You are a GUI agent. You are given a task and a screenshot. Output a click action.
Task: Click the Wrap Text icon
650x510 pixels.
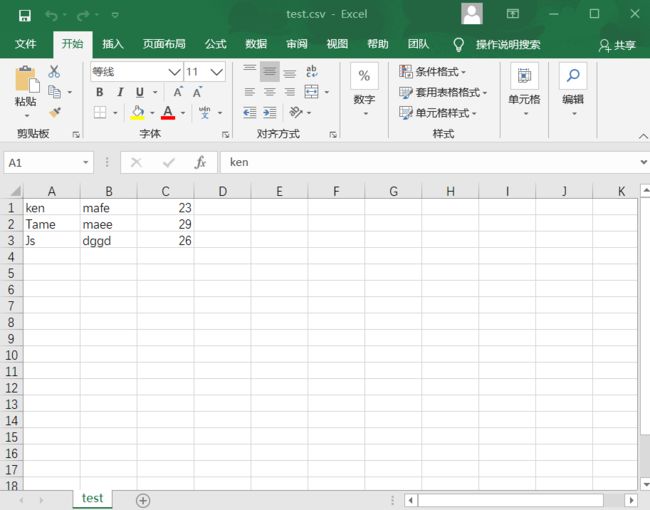pyautogui.click(x=312, y=71)
